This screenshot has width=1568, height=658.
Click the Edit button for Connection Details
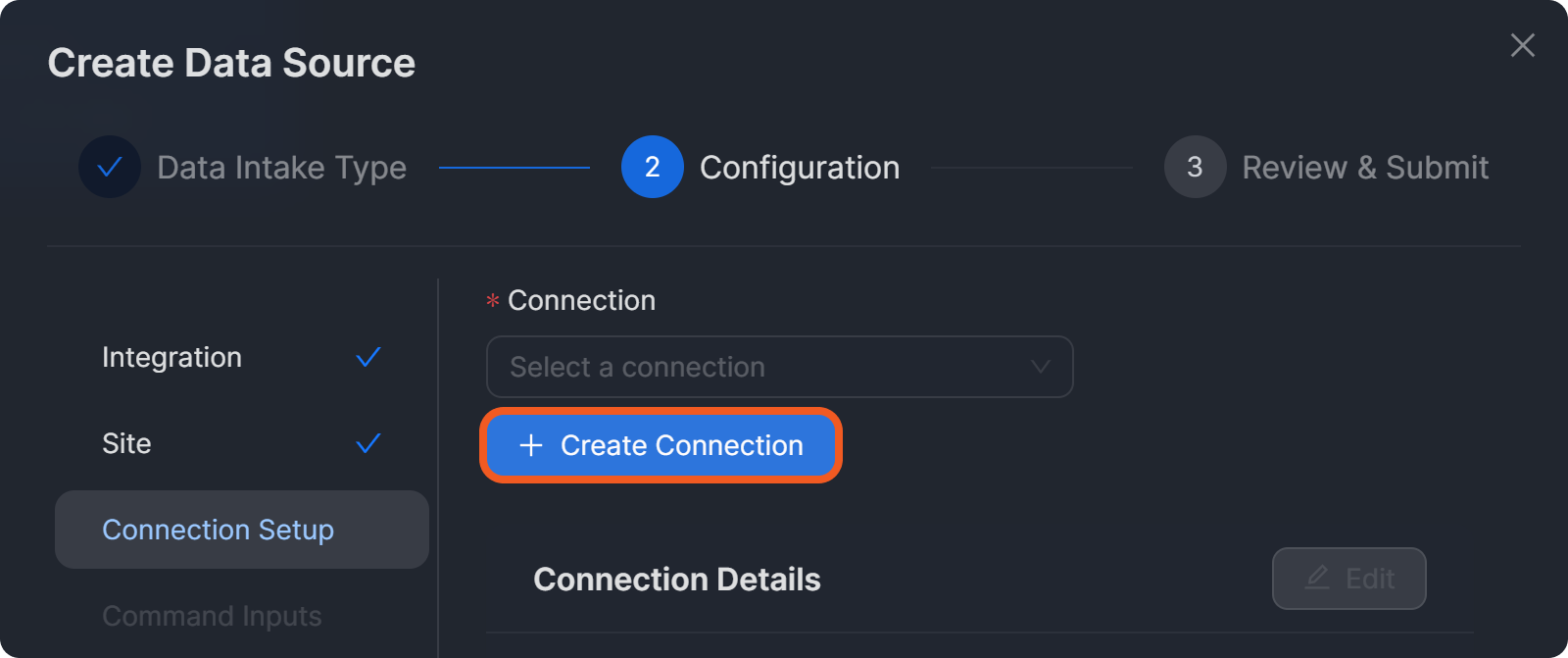1348,579
